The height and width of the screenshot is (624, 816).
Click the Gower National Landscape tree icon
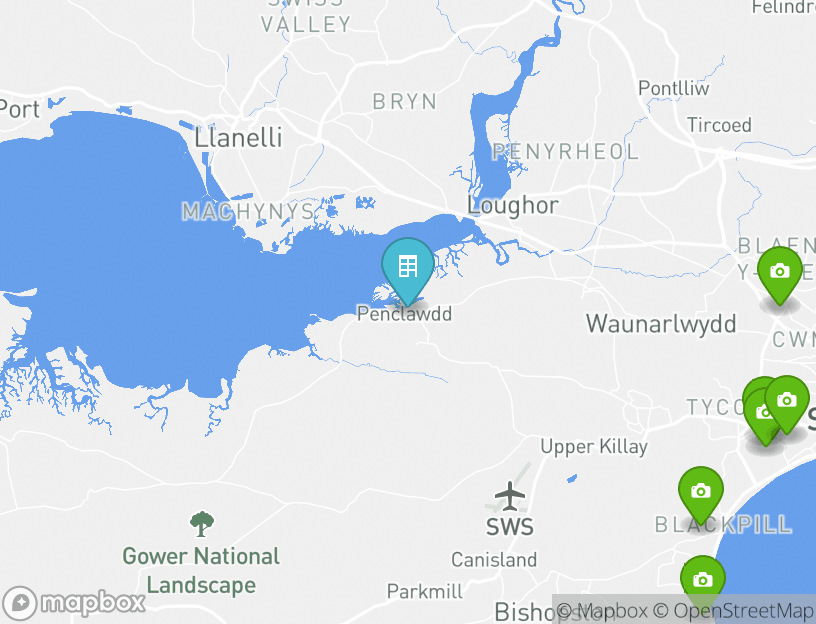click(x=201, y=524)
